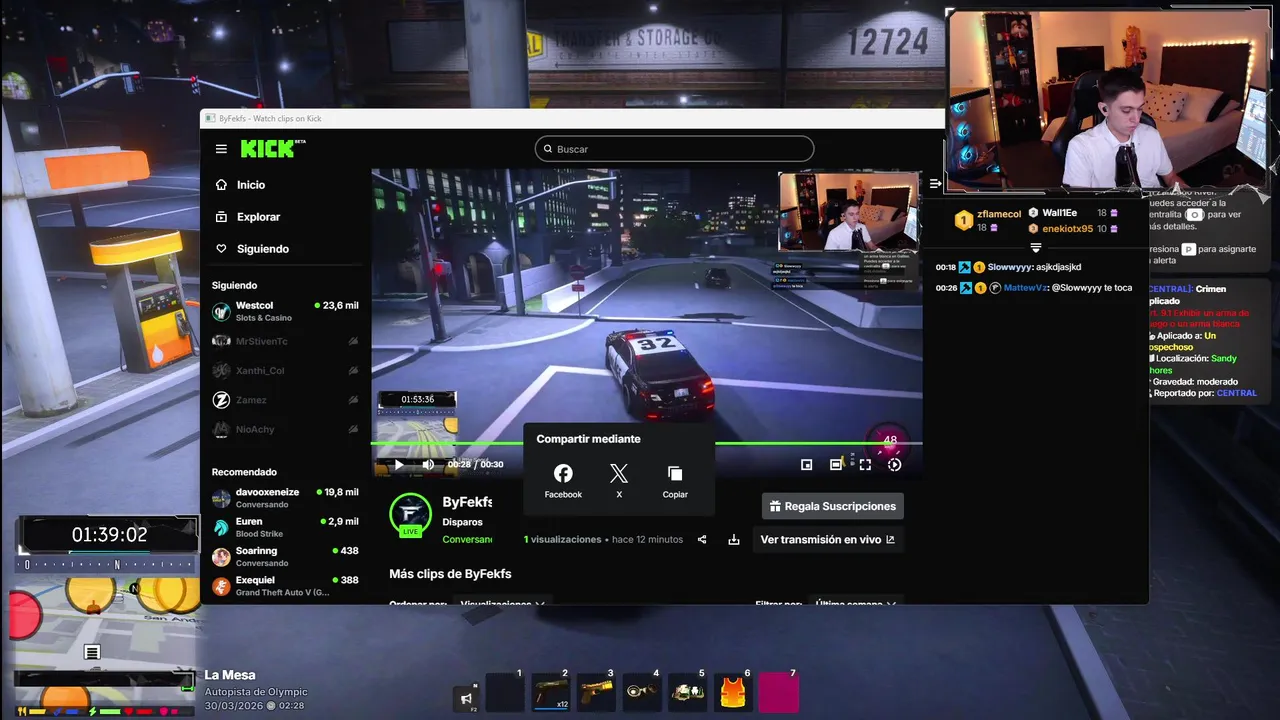Share the clip on X
1280x720 pixels.
pyautogui.click(x=619, y=481)
